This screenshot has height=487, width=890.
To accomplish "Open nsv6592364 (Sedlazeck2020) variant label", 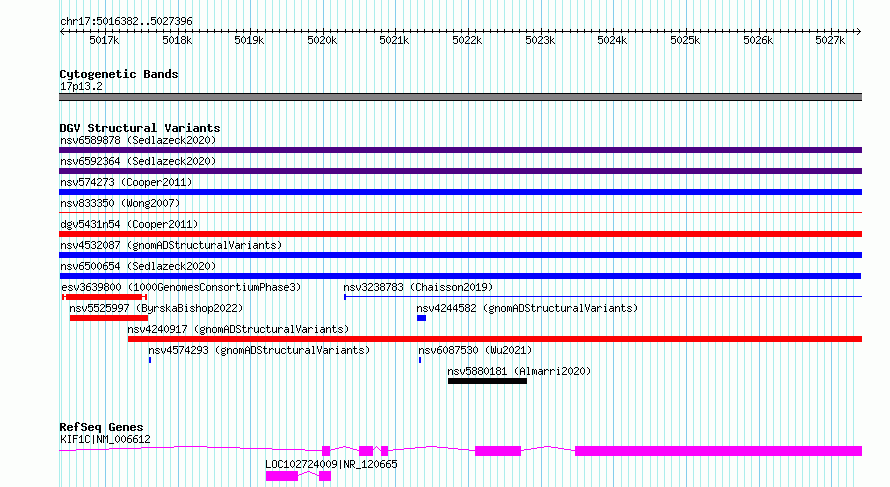I will [x=138, y=161].
